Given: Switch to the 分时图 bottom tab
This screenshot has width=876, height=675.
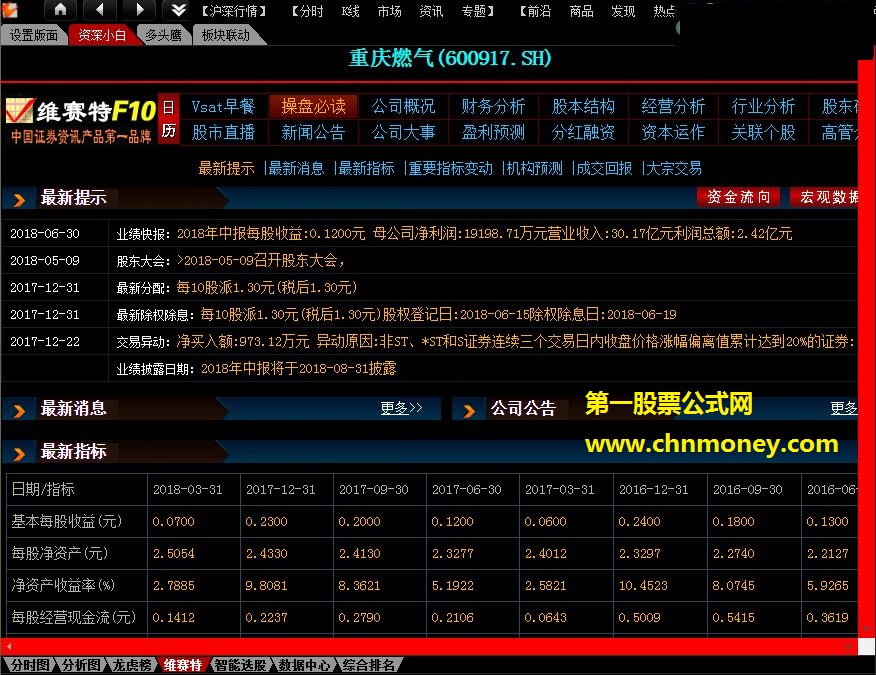Looking at the screenshot, I should click(x=29, y=665).
